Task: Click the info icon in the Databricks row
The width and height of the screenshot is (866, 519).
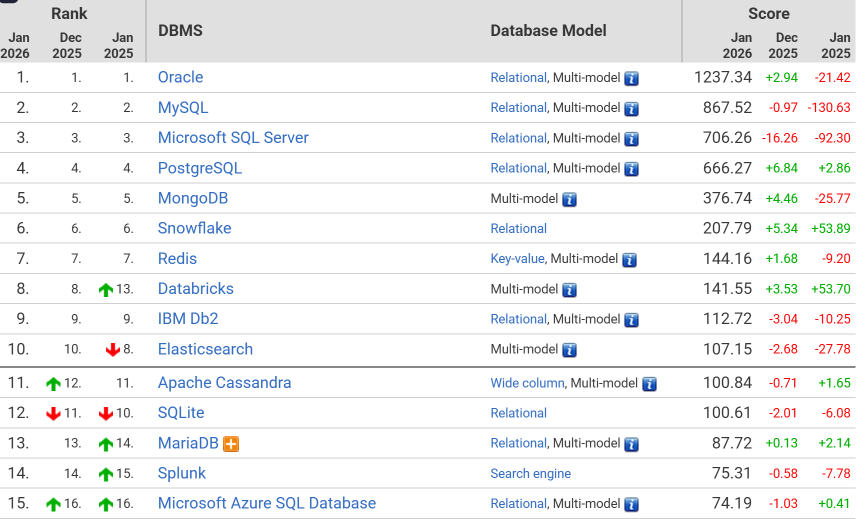Action: pos(569,290)
